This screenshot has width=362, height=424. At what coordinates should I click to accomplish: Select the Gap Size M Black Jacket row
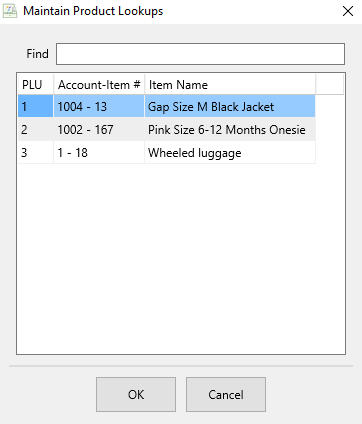[167, 106]
